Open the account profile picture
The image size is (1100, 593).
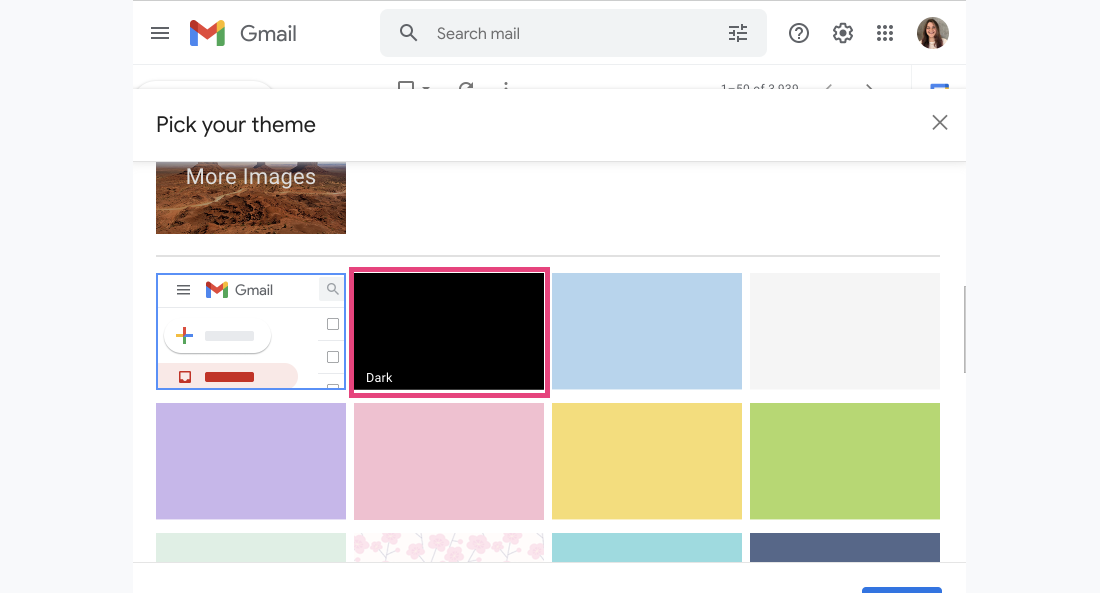932,33
